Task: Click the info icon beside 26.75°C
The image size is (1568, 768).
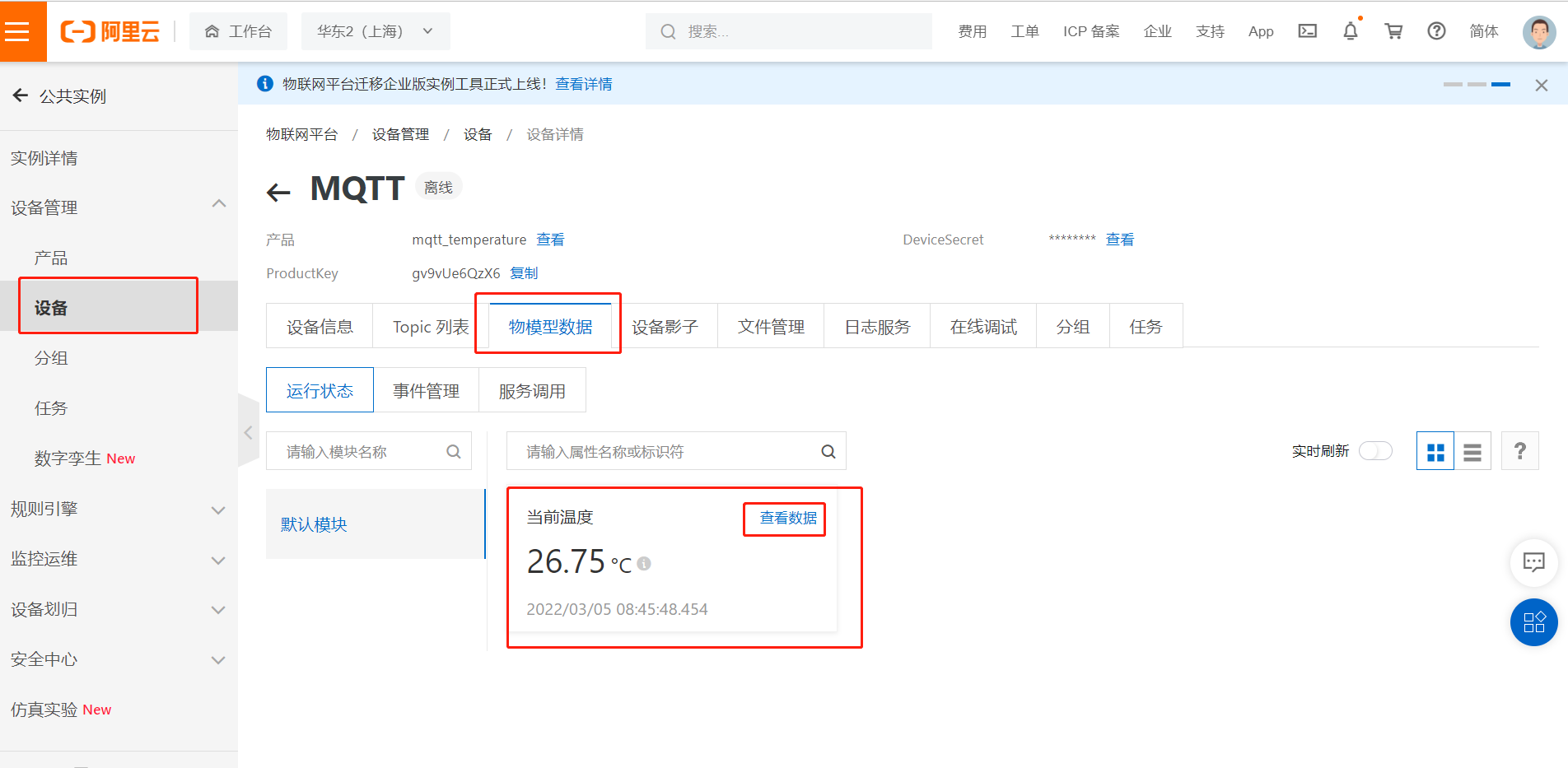Action: click(x=643, y=564)
